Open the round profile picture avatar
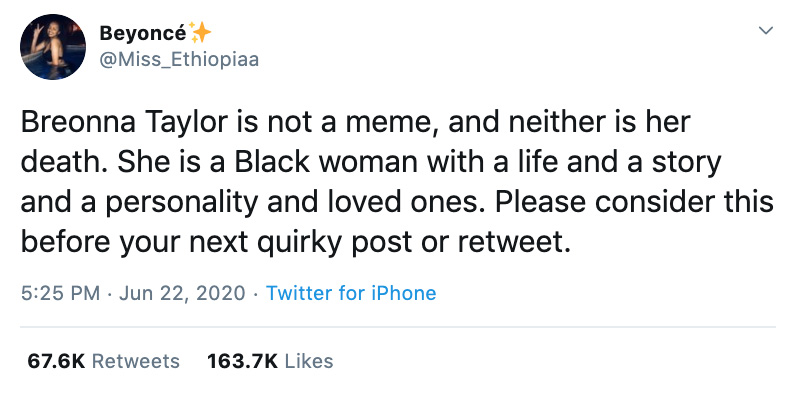 pyautogui.click(x=53, y=47)
